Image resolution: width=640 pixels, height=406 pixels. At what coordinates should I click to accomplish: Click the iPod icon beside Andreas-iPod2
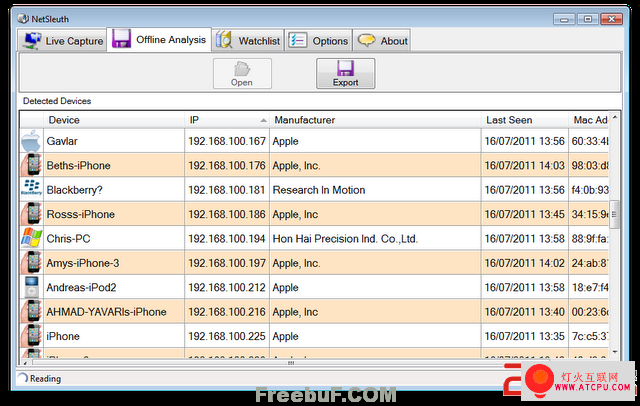pos(31,287)
